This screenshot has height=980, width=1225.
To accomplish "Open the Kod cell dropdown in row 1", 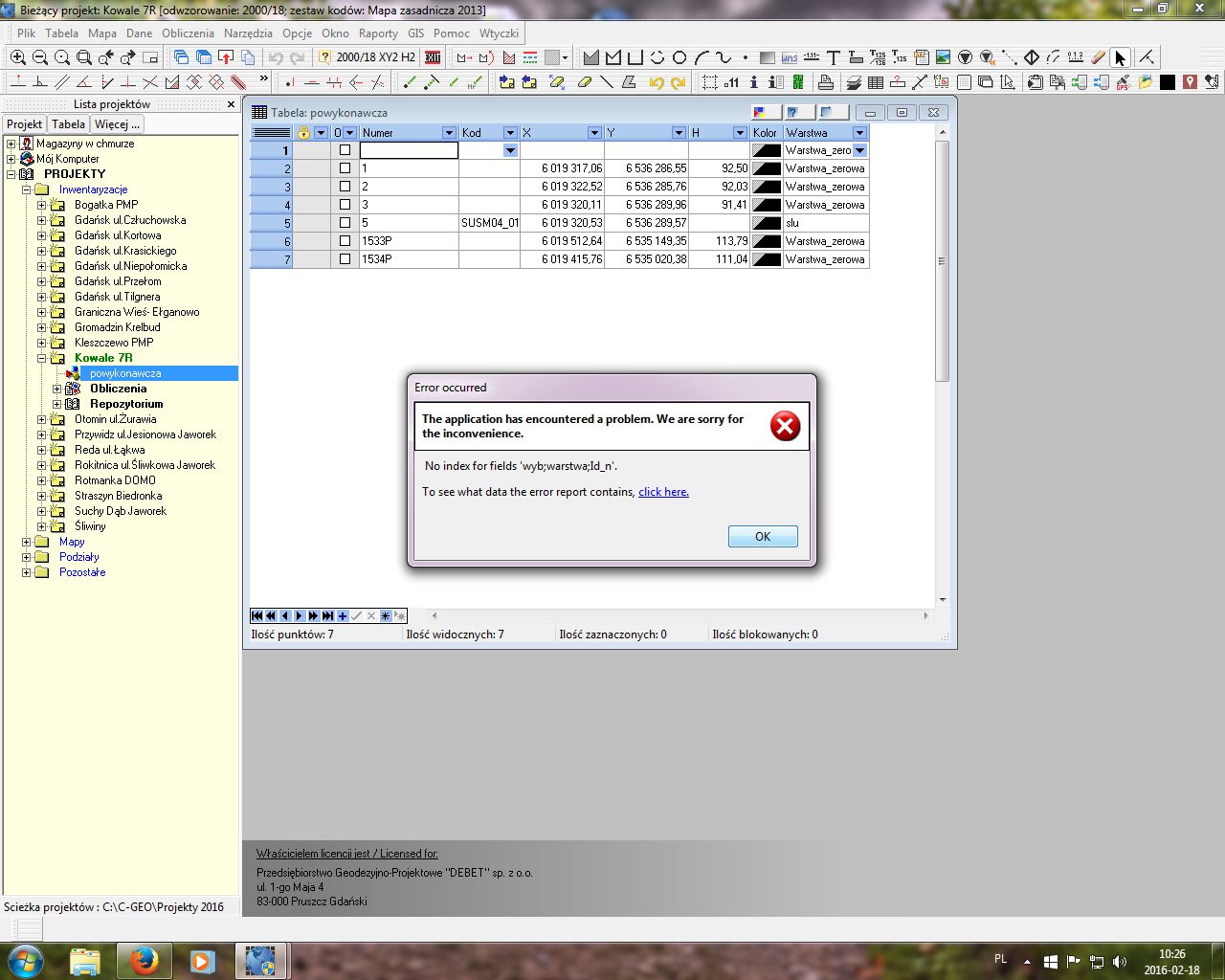I will pyautogui.click(x=510, y=150).
